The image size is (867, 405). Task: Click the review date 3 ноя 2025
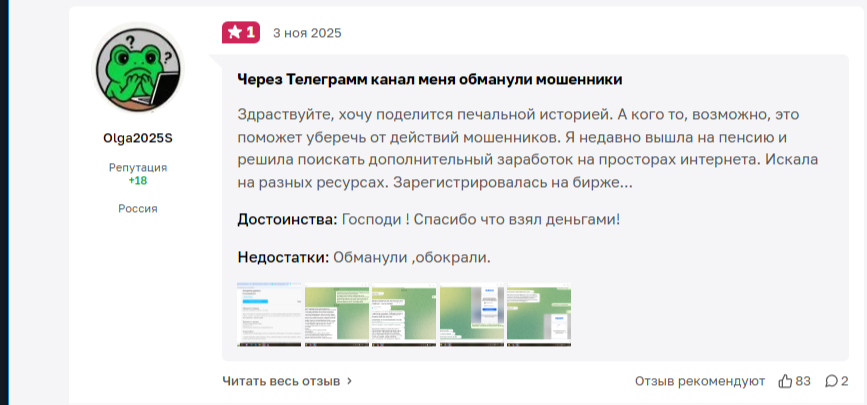(307, 33)
